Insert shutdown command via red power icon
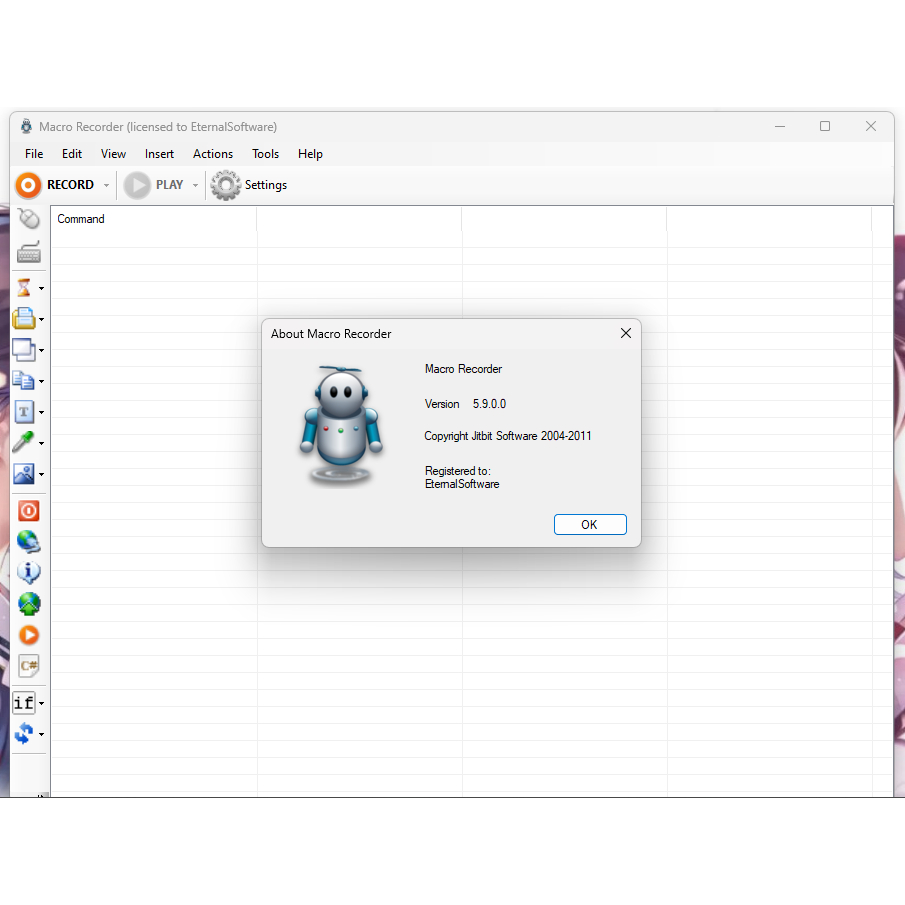Viewport: 905px width, 905px height. point(28,511)
